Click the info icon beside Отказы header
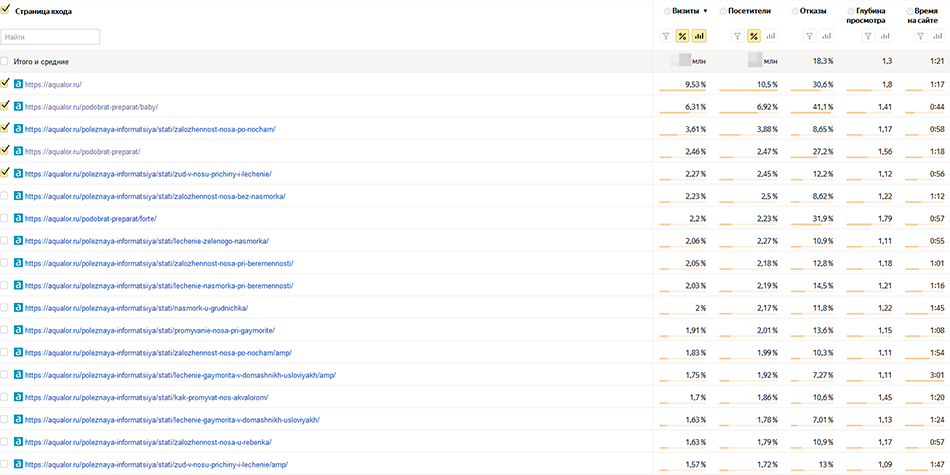Screen dimensions: 950x475 point(795,11)
